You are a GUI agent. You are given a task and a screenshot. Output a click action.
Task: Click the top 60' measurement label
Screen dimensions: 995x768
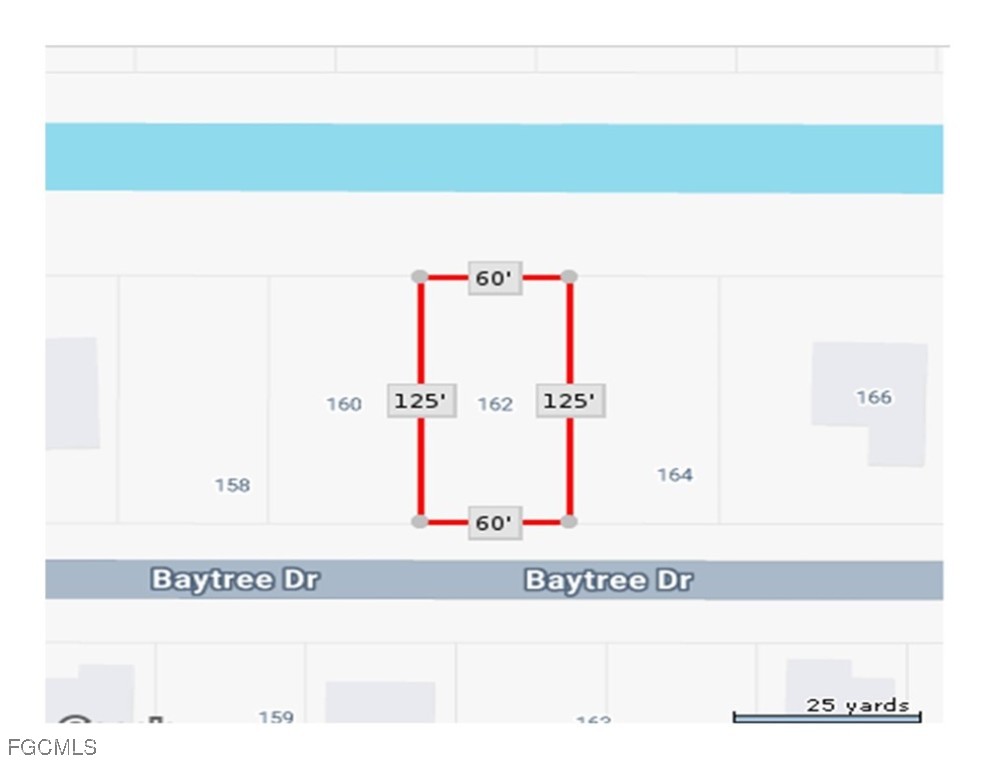point(495,278)
